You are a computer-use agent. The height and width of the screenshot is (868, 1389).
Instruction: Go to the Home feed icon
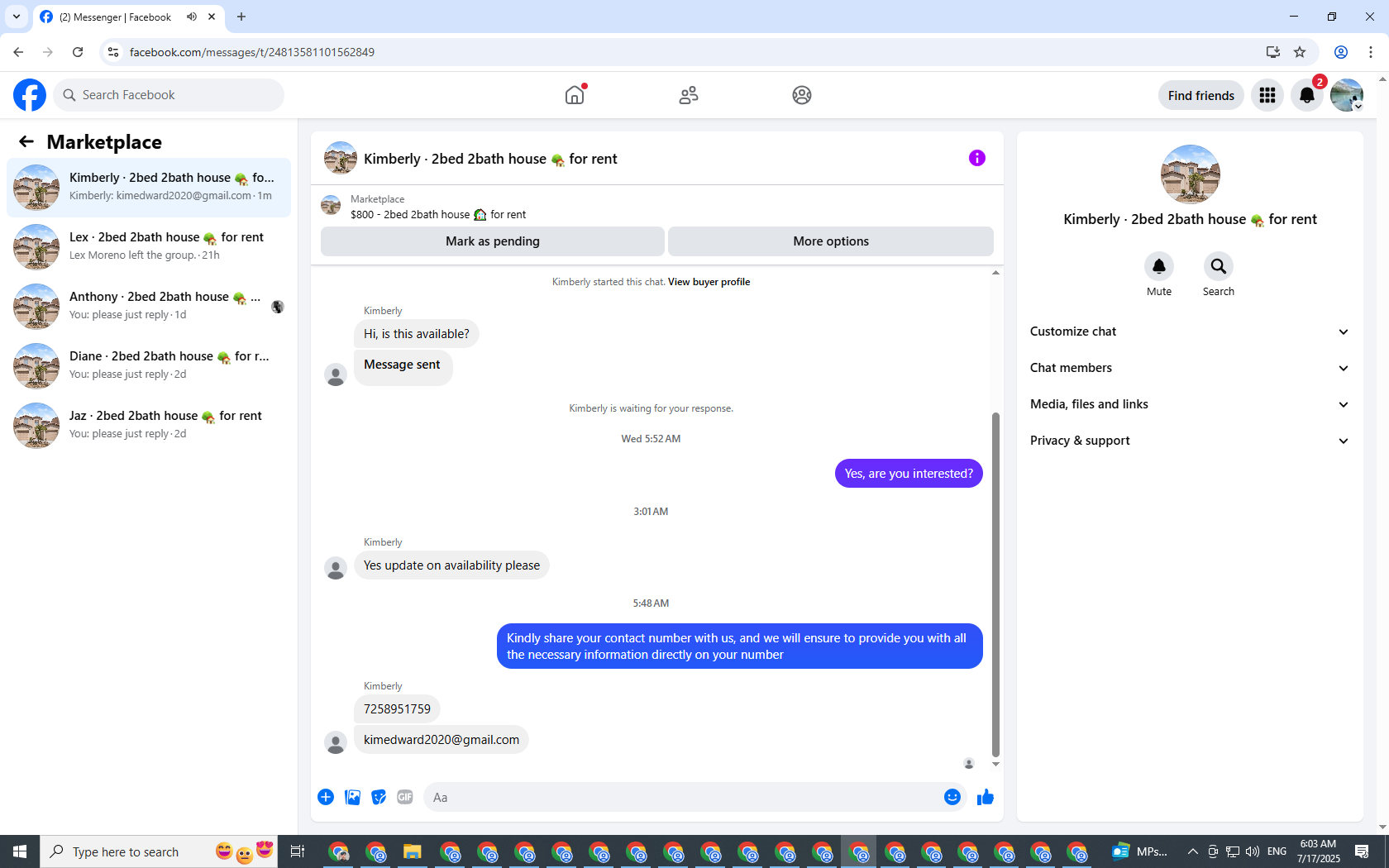pyautogui.click(x=575, y=95)
